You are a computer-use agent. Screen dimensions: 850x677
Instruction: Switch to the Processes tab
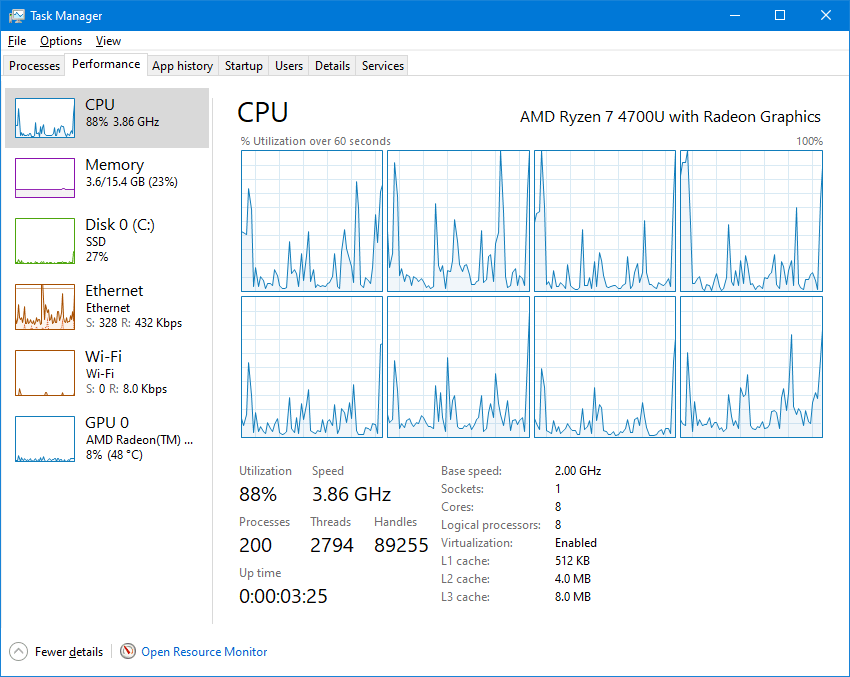pyautogui.click(x=34, y=65)
